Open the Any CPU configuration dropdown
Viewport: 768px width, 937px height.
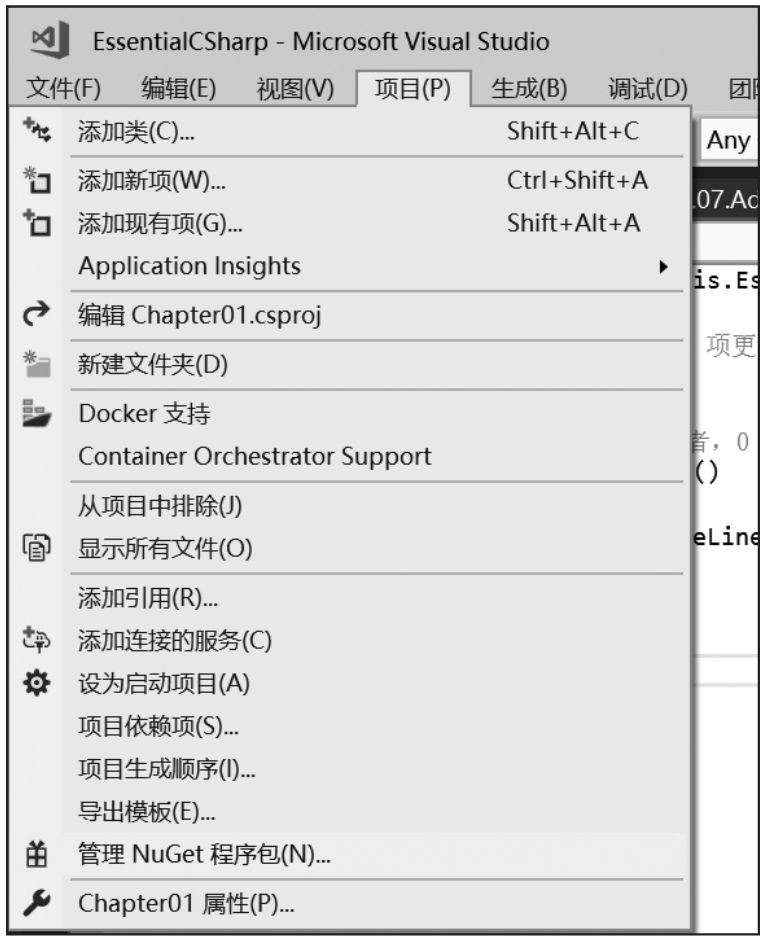point(730,140)
